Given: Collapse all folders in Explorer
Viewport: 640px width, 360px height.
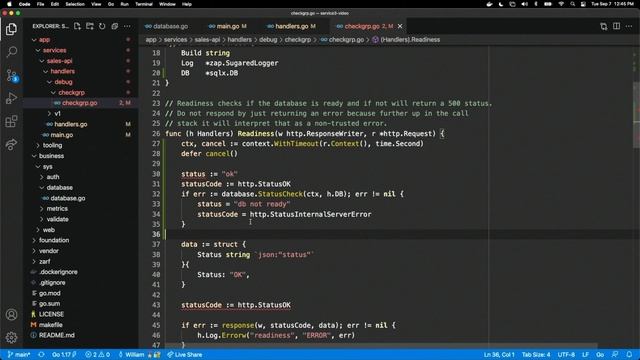Looking at the screenshot, I should 115,26.
